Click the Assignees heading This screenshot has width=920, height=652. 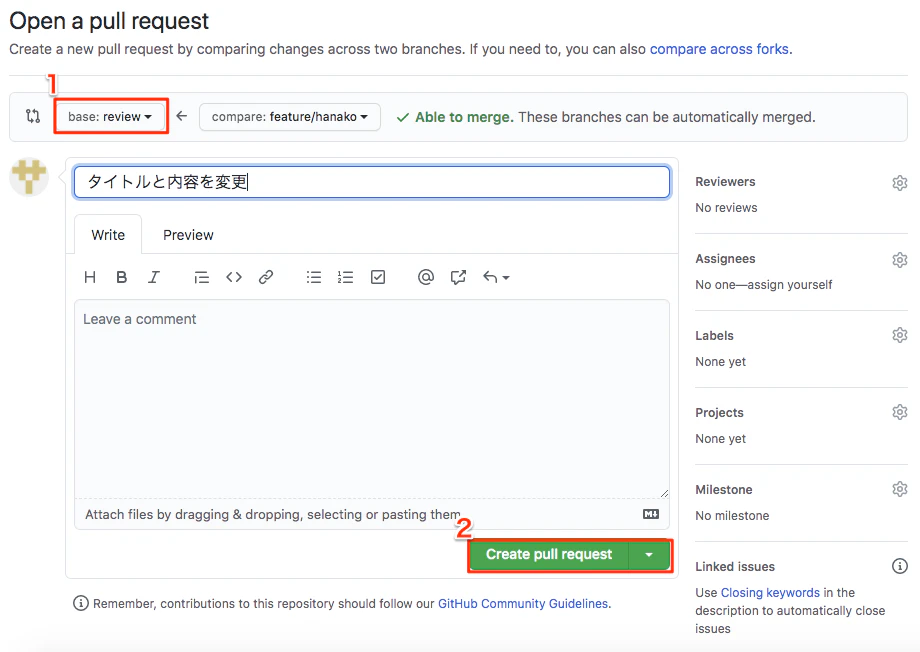[725, 259]
